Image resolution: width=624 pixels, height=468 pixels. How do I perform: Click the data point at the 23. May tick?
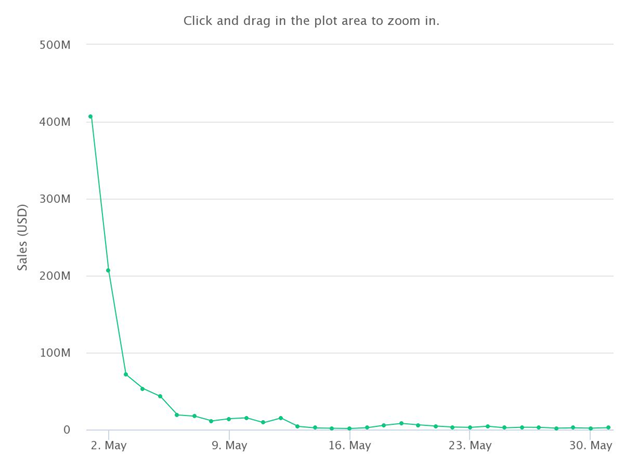click(470, 427)
